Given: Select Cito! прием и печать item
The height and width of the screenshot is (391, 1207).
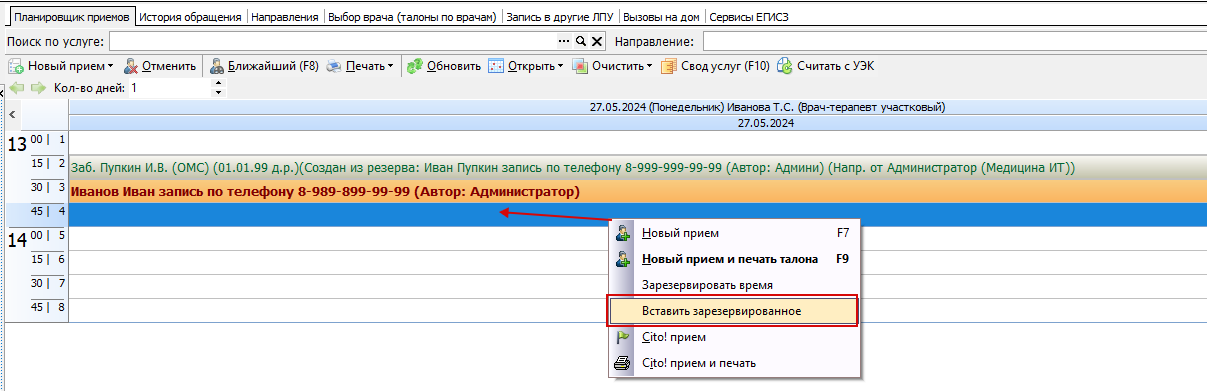Looking at the screenshot, I should pyautogui.click(x=733, y=363).
